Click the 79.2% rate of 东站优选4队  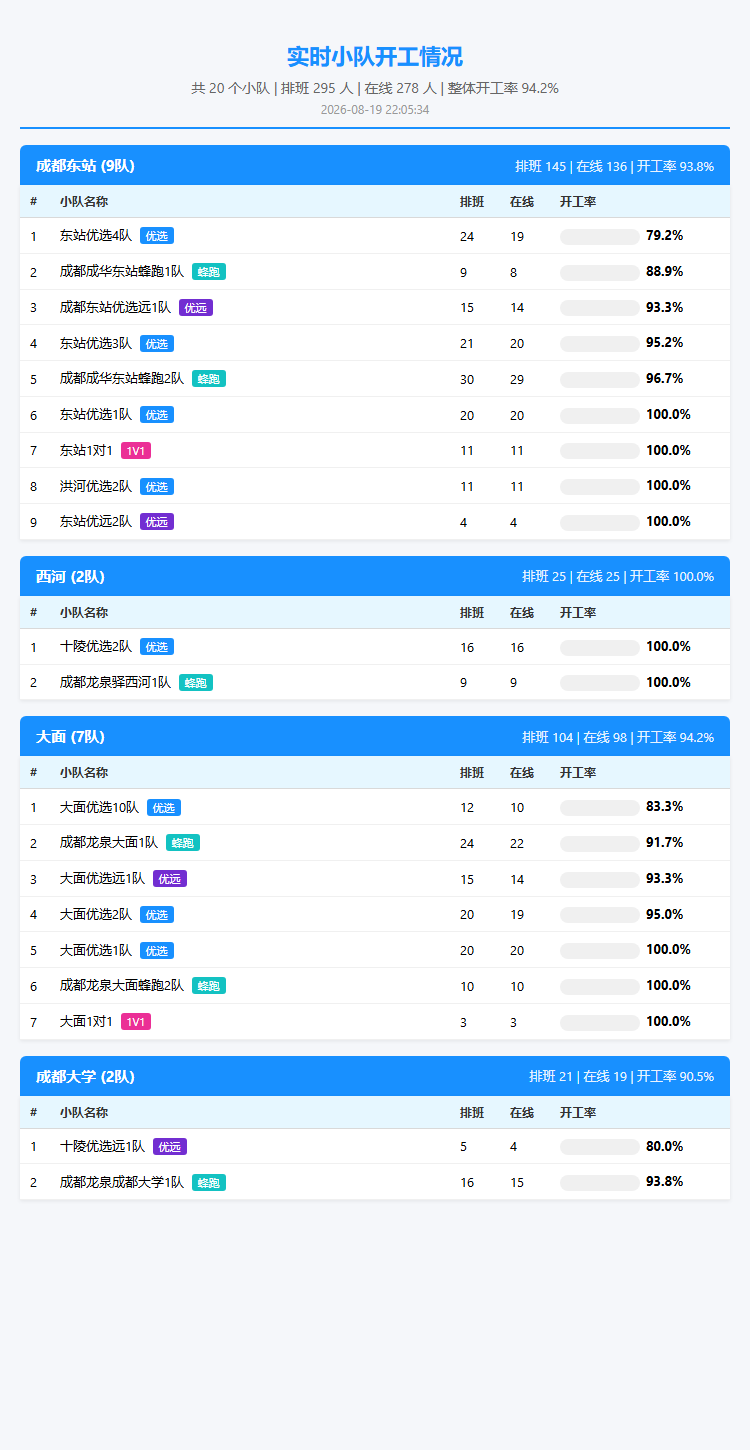[x=664, y=236]
